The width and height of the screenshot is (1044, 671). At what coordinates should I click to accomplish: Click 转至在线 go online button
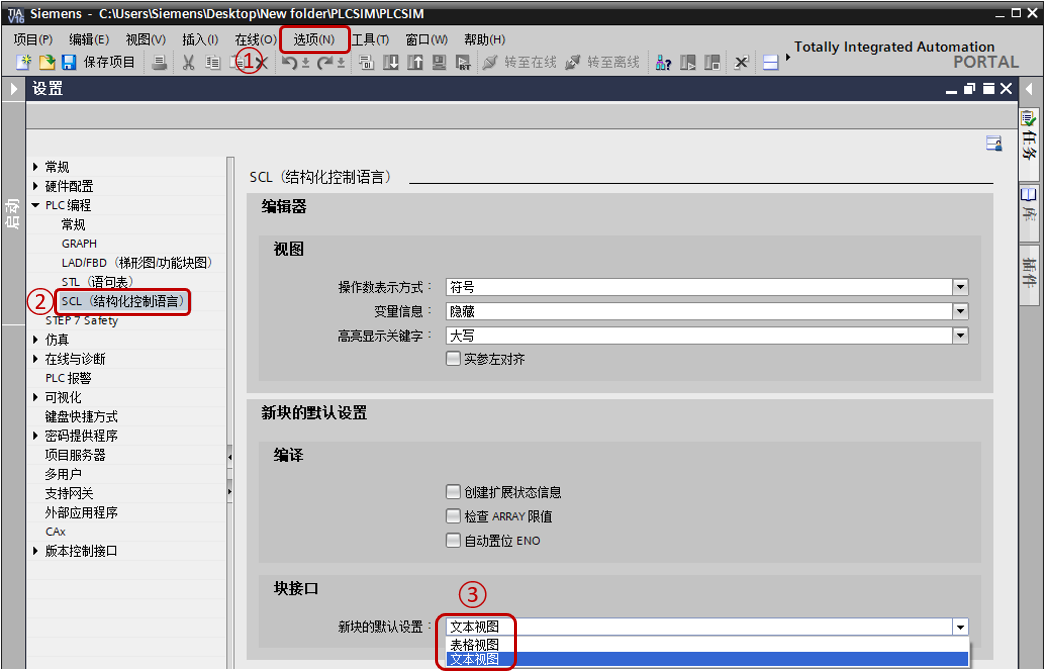(x=519, y=63)
